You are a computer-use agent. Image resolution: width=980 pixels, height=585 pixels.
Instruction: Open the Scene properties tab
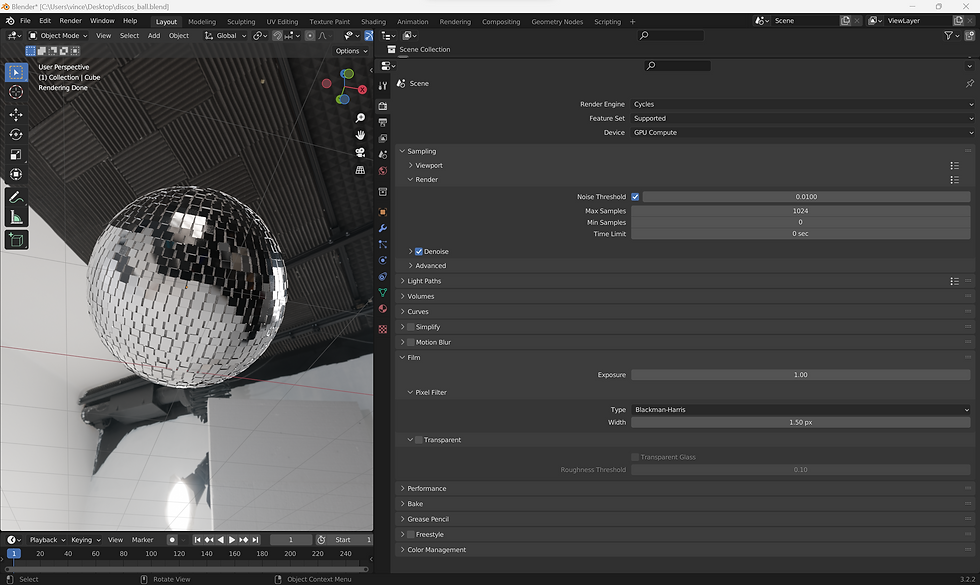383,154
